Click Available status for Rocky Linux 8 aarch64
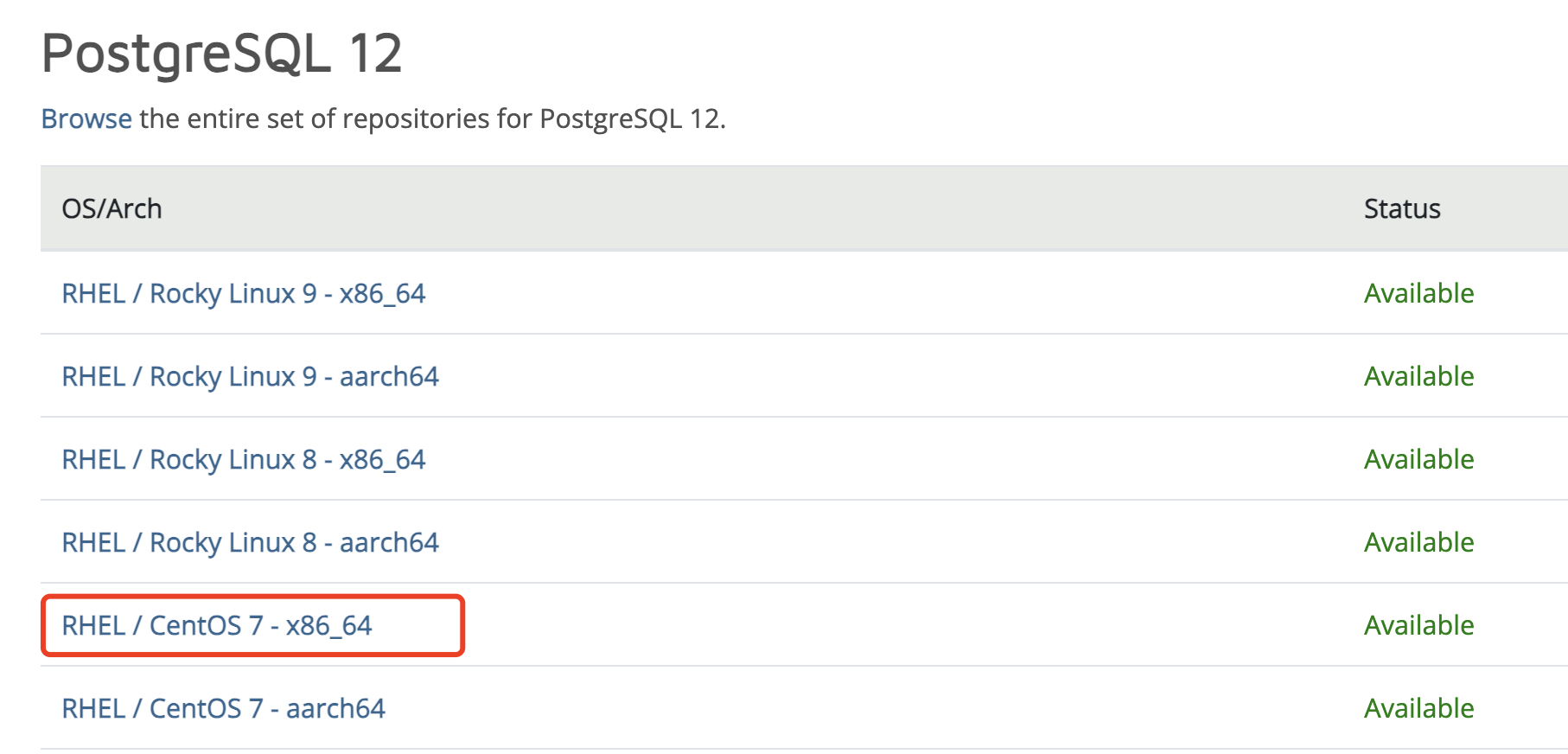1568x754 pixels. pos(1418,543)
